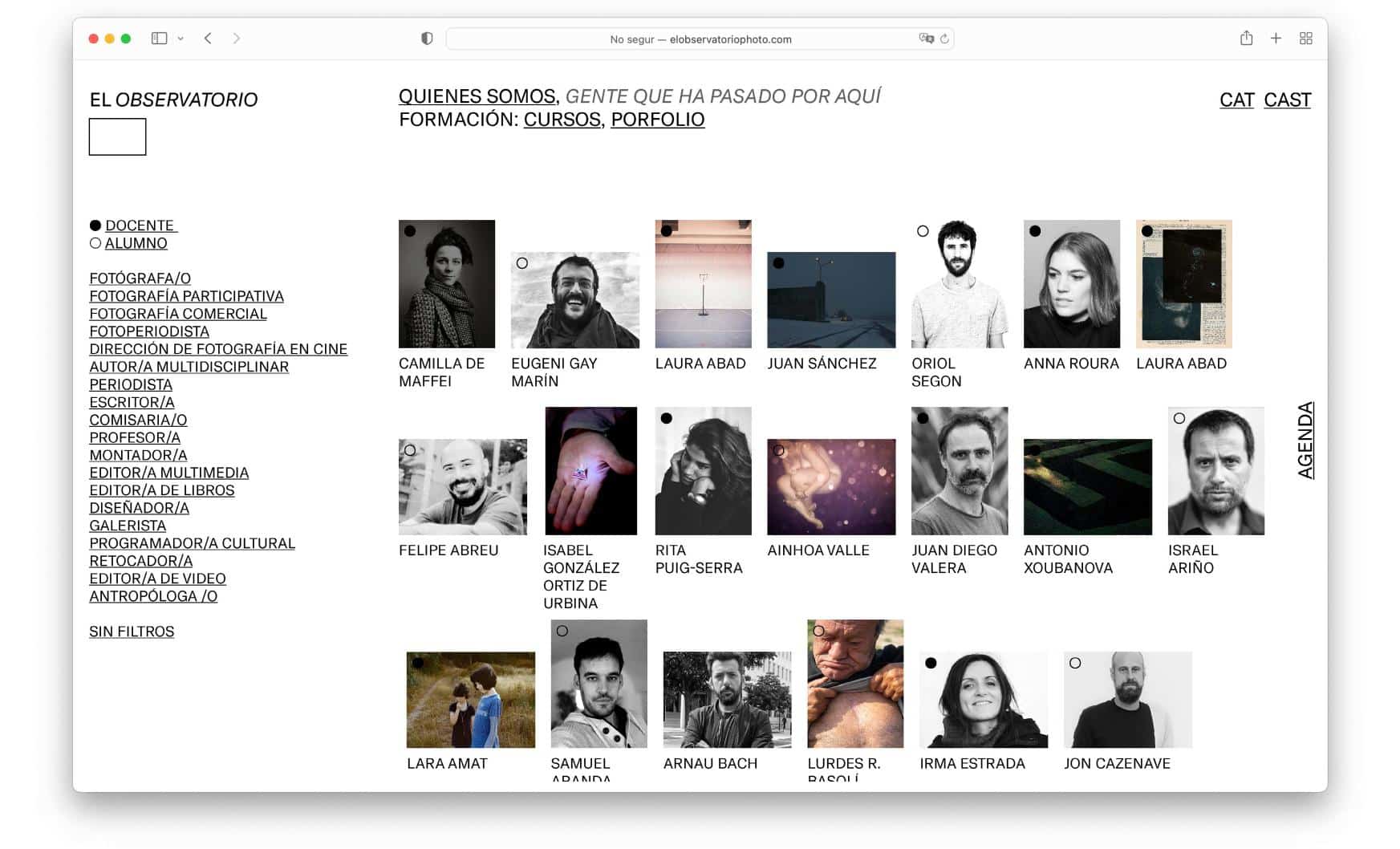This screenshot has height=849, width=1400.
Task: Focus the elobservatoriophoto.com address field
Action: [x=700, y=39]
